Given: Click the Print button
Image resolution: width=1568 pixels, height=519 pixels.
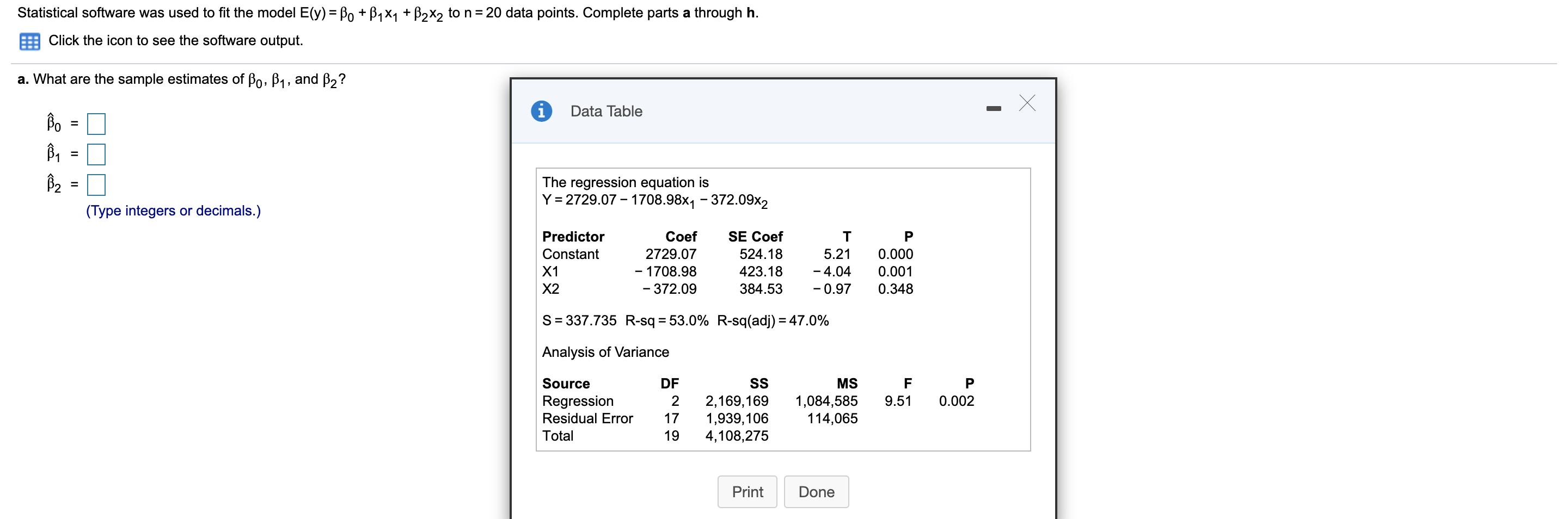Looking at the screenshot, I should (x=747, y=492).
